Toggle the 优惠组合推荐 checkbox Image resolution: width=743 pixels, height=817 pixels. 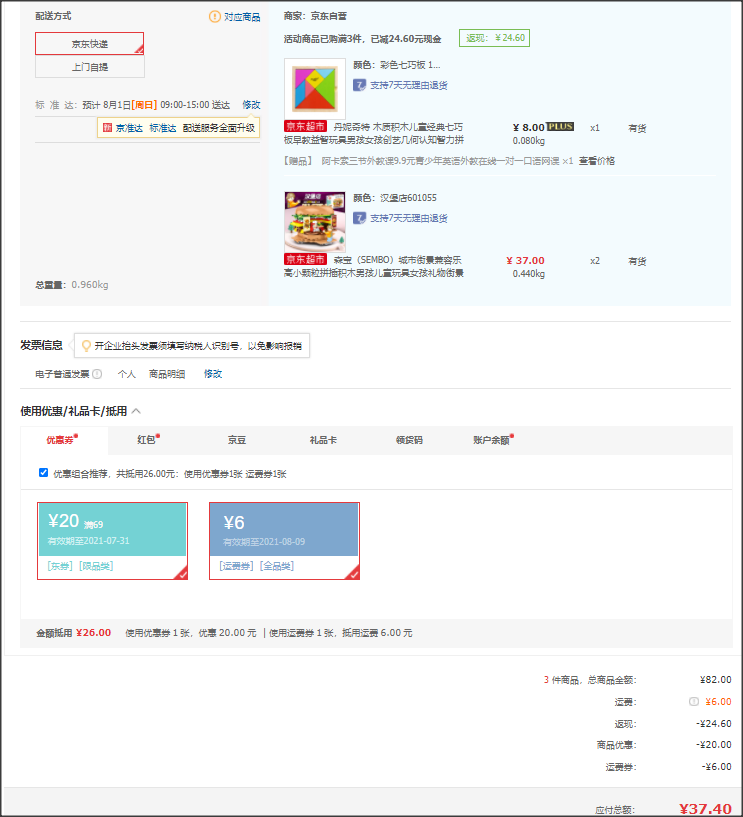[x=43, y=473]
